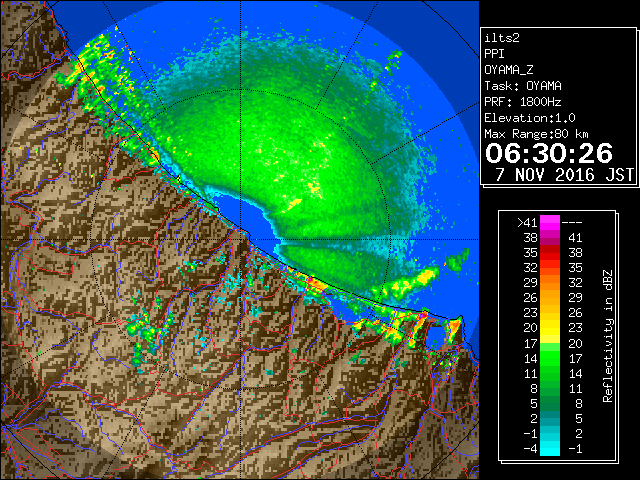Viewport: 640px width, 480px height.
Task: Click the '>41' legend value
Action: tap(527, 223)
